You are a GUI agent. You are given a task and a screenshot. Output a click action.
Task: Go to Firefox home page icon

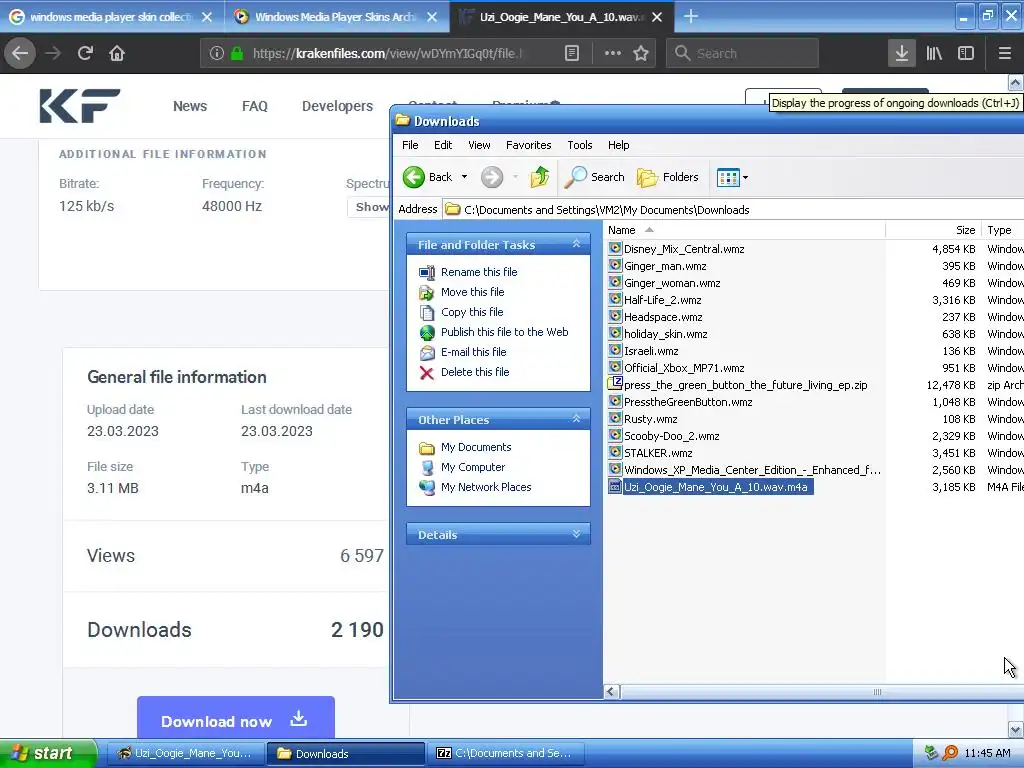[x=117, y=53]
